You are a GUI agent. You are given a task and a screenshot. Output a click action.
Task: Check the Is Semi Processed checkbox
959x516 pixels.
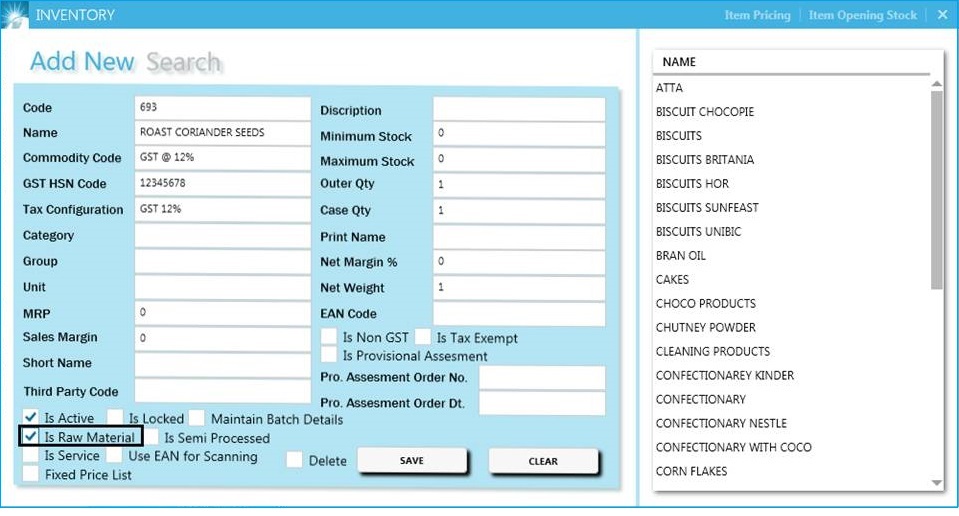point(151,437)
